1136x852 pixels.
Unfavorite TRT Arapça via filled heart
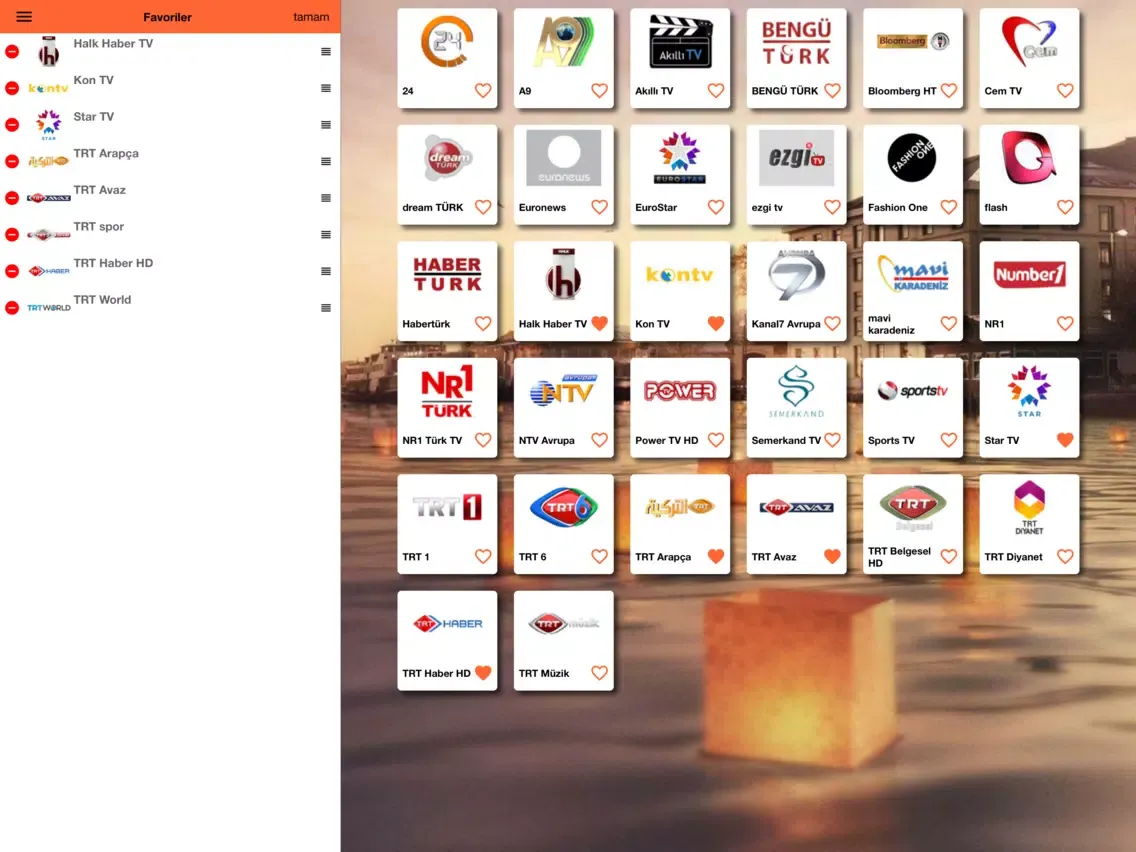tap(716, 556)
